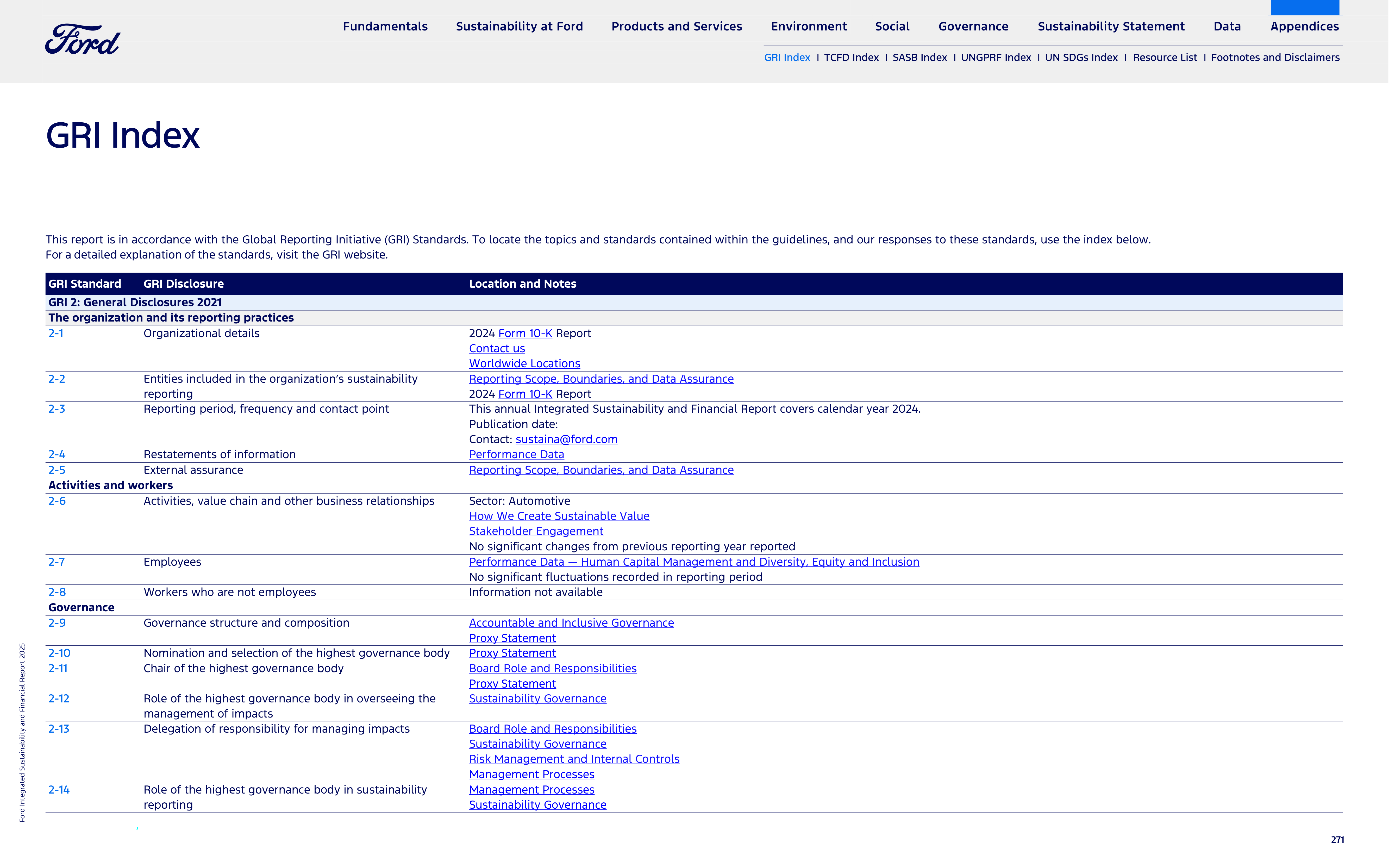Viewport: 1389px width, 868px height.
Task: Click GRI standard 2-12
Action: [x=59, y=699]
